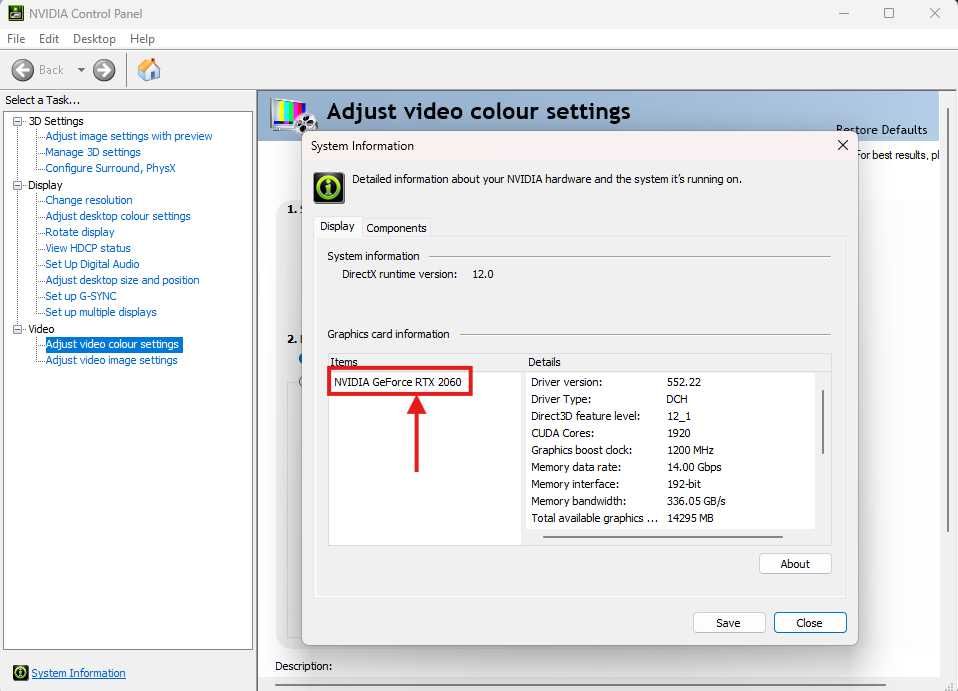Image resolution: width=958 pixels, height=691 pixels.
Task: Open Configure Surround, PhysX
Action: (111, 168)
